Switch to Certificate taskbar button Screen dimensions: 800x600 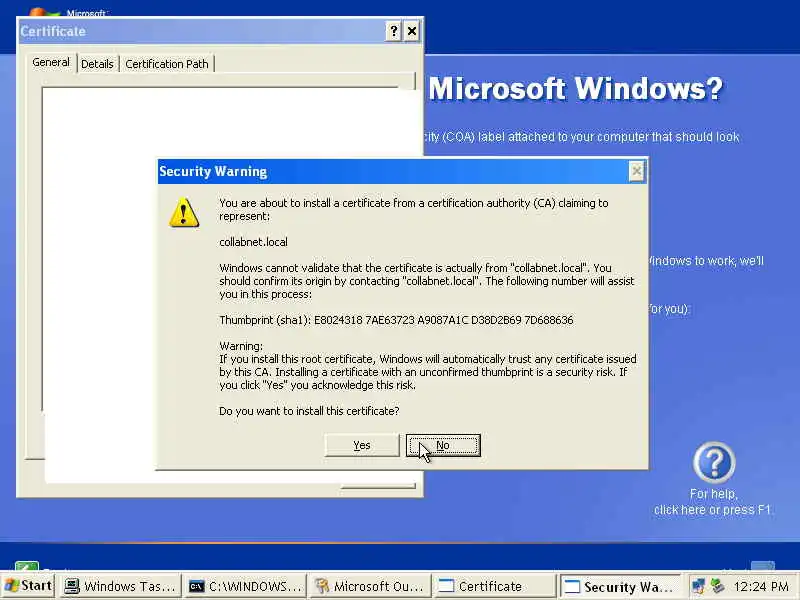[495, 586]
